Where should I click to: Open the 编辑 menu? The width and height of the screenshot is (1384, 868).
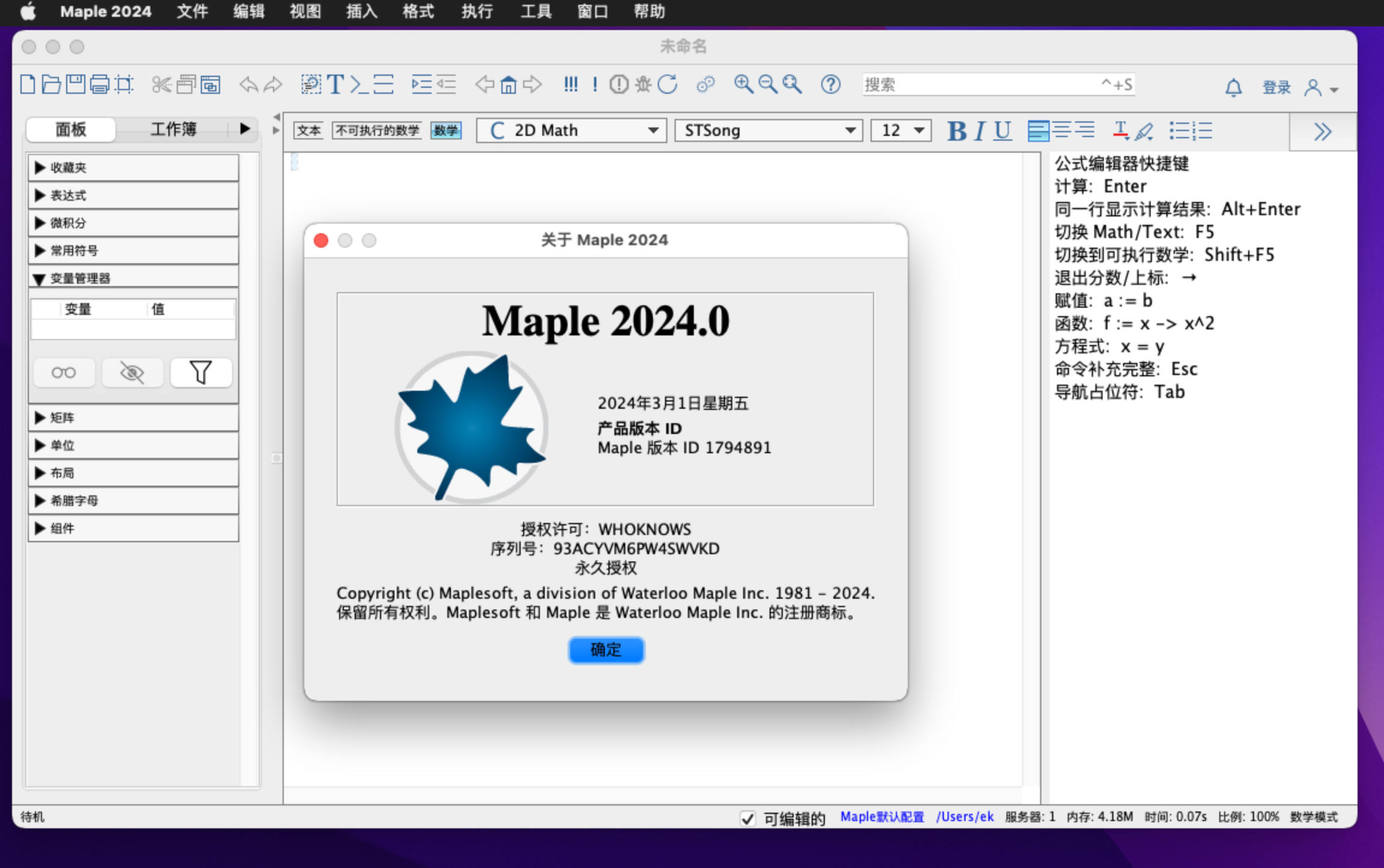point(248,11)
